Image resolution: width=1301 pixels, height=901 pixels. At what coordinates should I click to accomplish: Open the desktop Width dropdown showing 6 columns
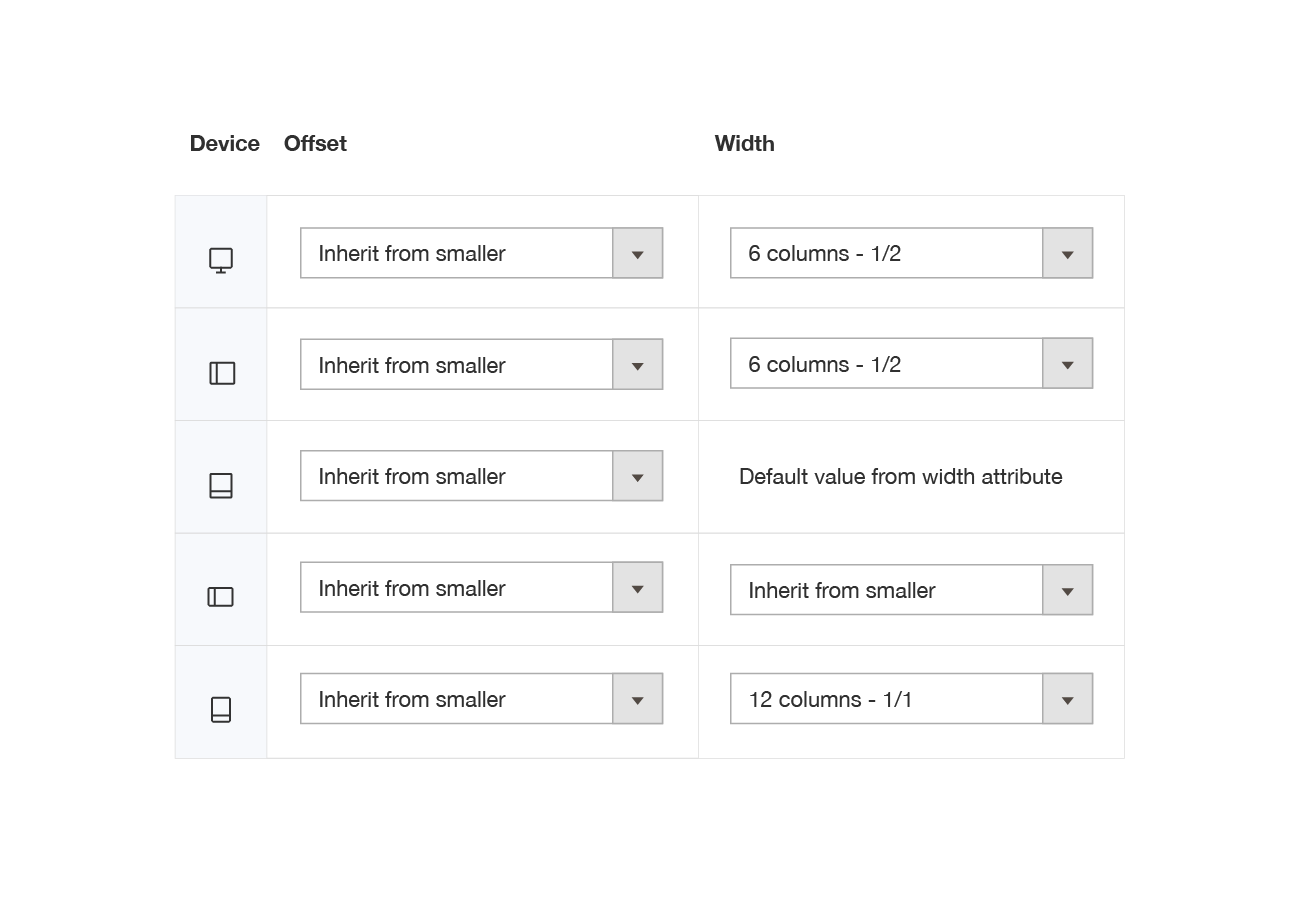886,253
